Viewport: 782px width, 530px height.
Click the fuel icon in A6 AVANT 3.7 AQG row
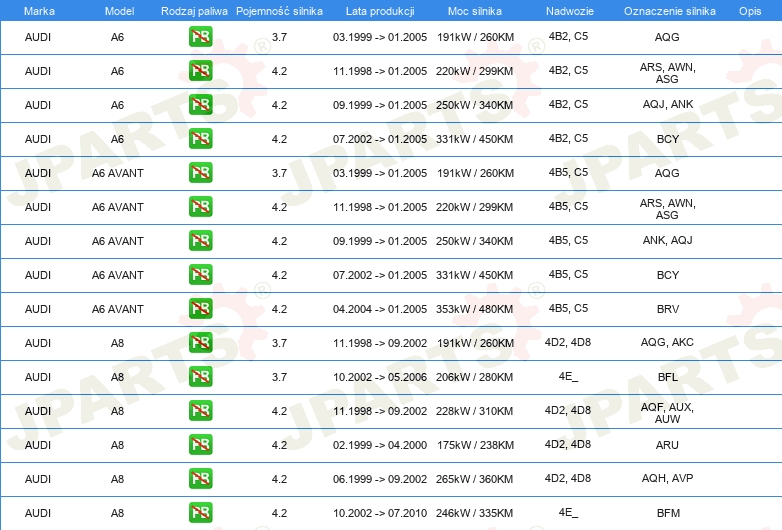[x=200, y=173]
